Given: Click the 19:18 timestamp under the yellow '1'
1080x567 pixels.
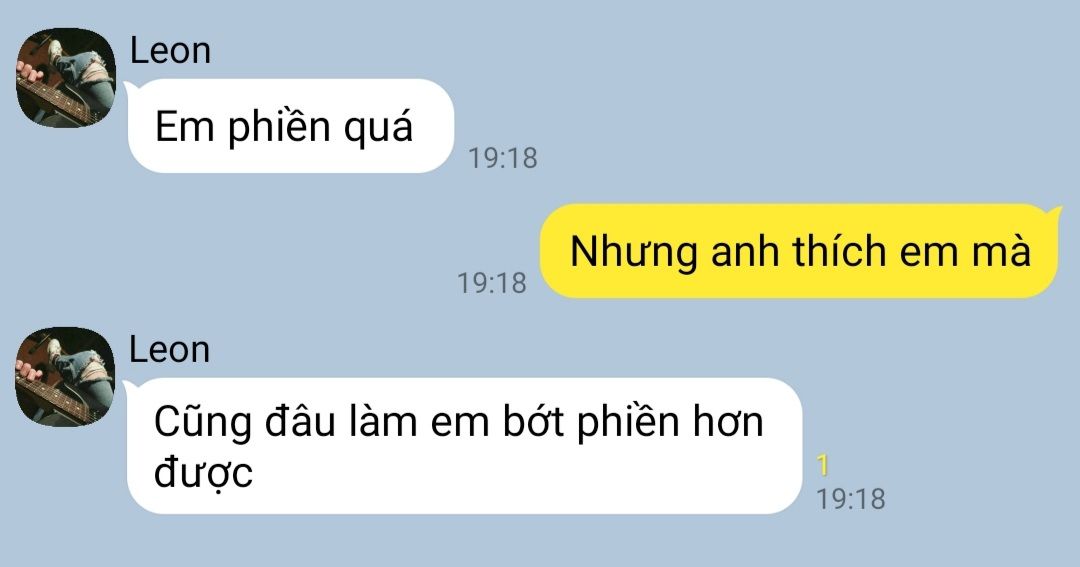Looking at the screenshot, I should (851, 499).
